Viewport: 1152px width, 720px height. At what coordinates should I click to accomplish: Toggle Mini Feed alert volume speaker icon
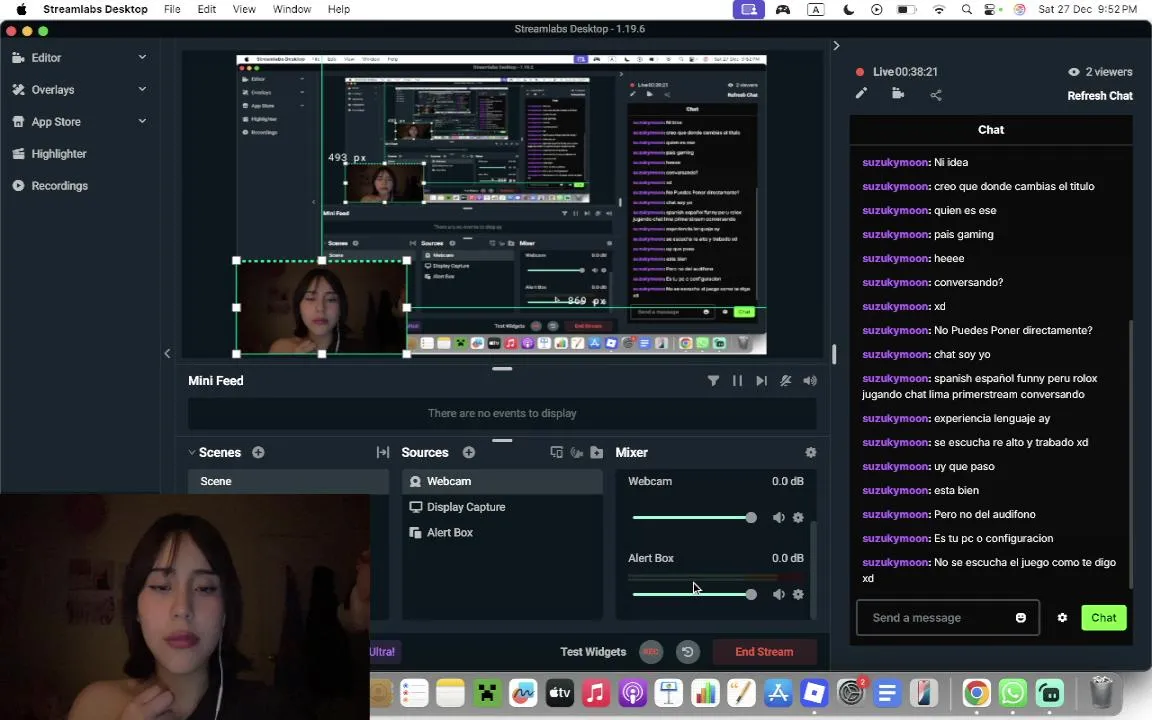[810, 381]
